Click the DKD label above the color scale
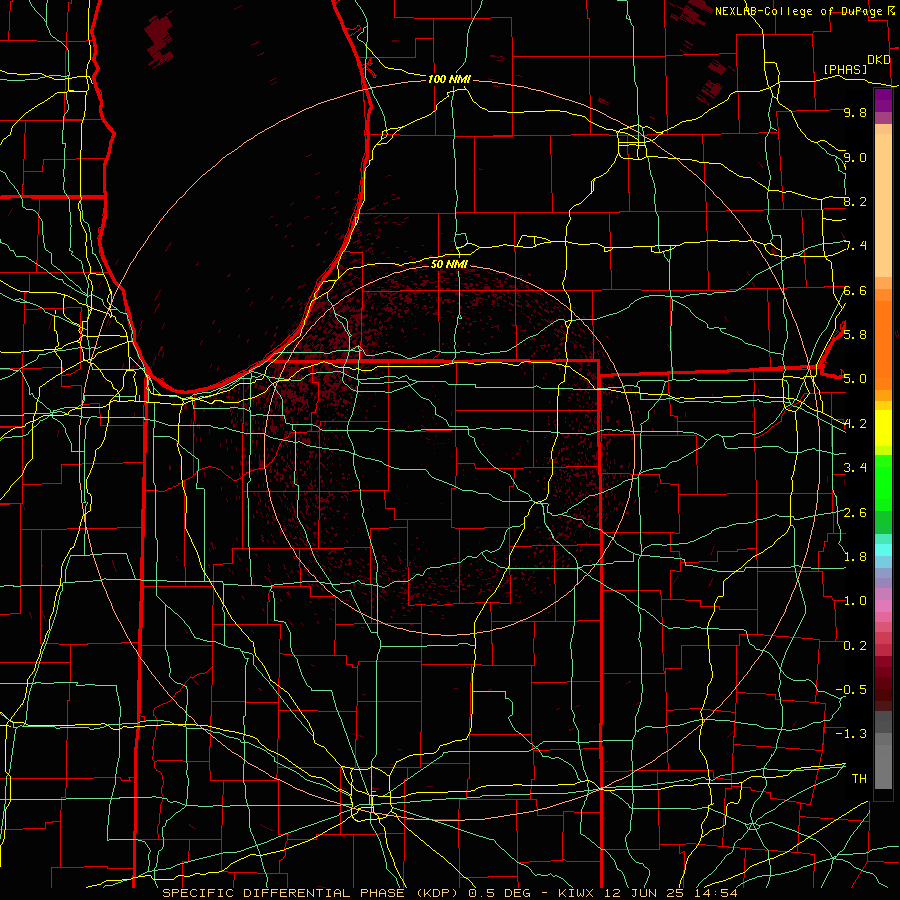 click(879, 60)
